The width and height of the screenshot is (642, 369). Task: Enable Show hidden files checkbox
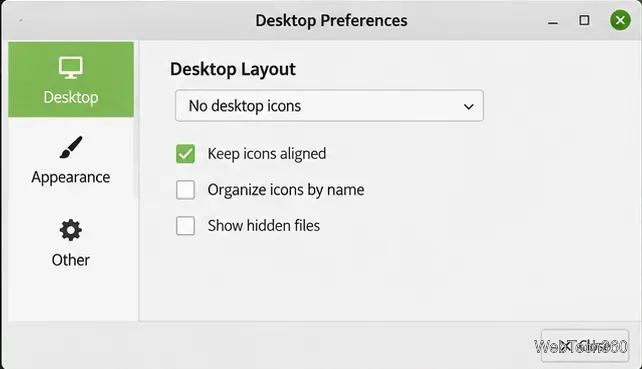tap(185, 226)
